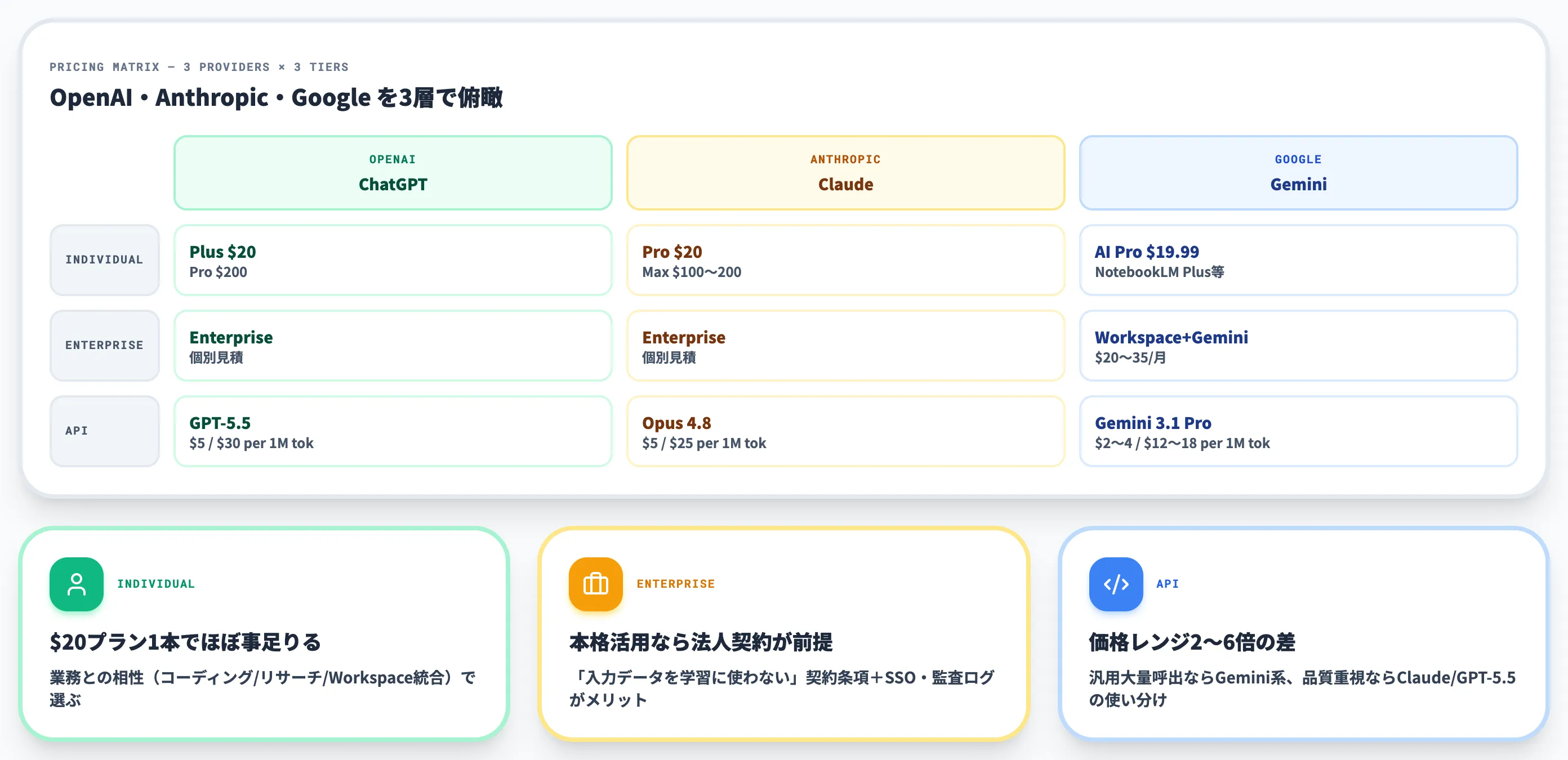1568x760 pixels.
Task: Click 'Pro $200' text under Plus $20
Action: click(218, 272)
